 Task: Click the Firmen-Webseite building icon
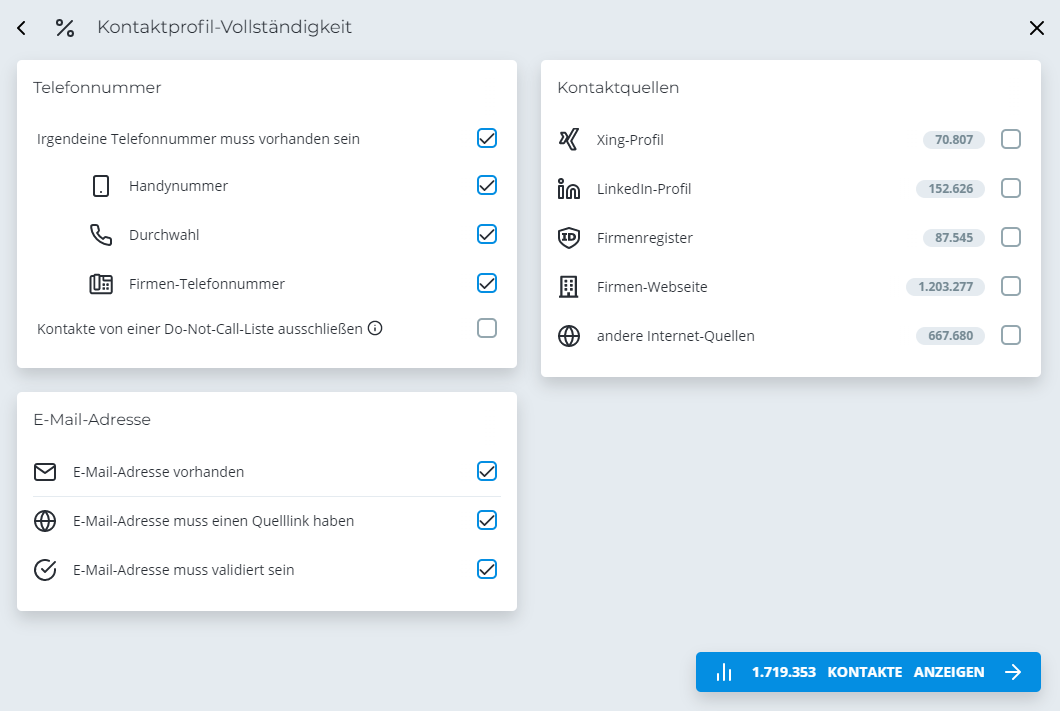[x=568, y=286]
